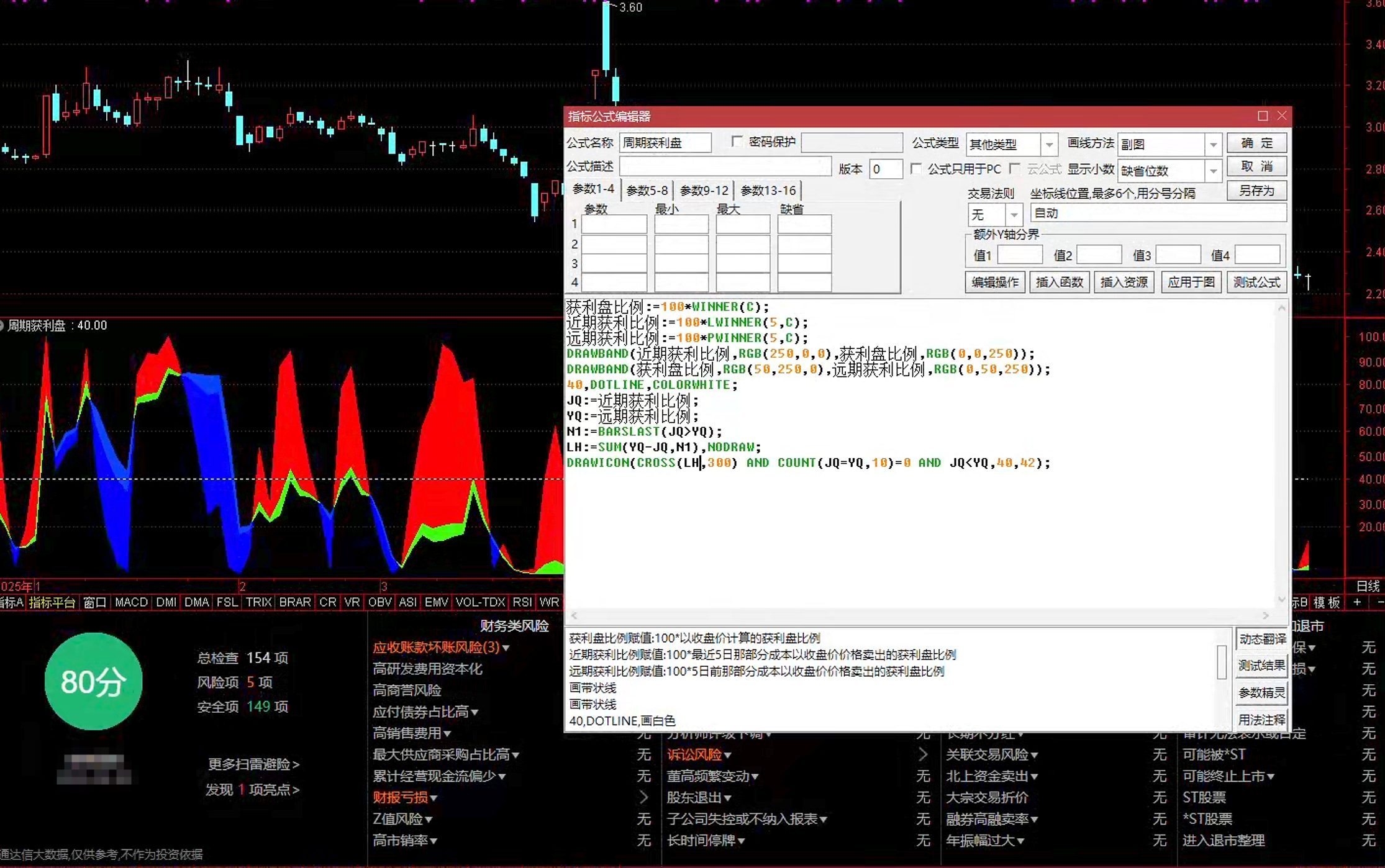1385x868 pixels.
Task: Toggle the 云公式 checkbox
Action: click(1015, 169)
